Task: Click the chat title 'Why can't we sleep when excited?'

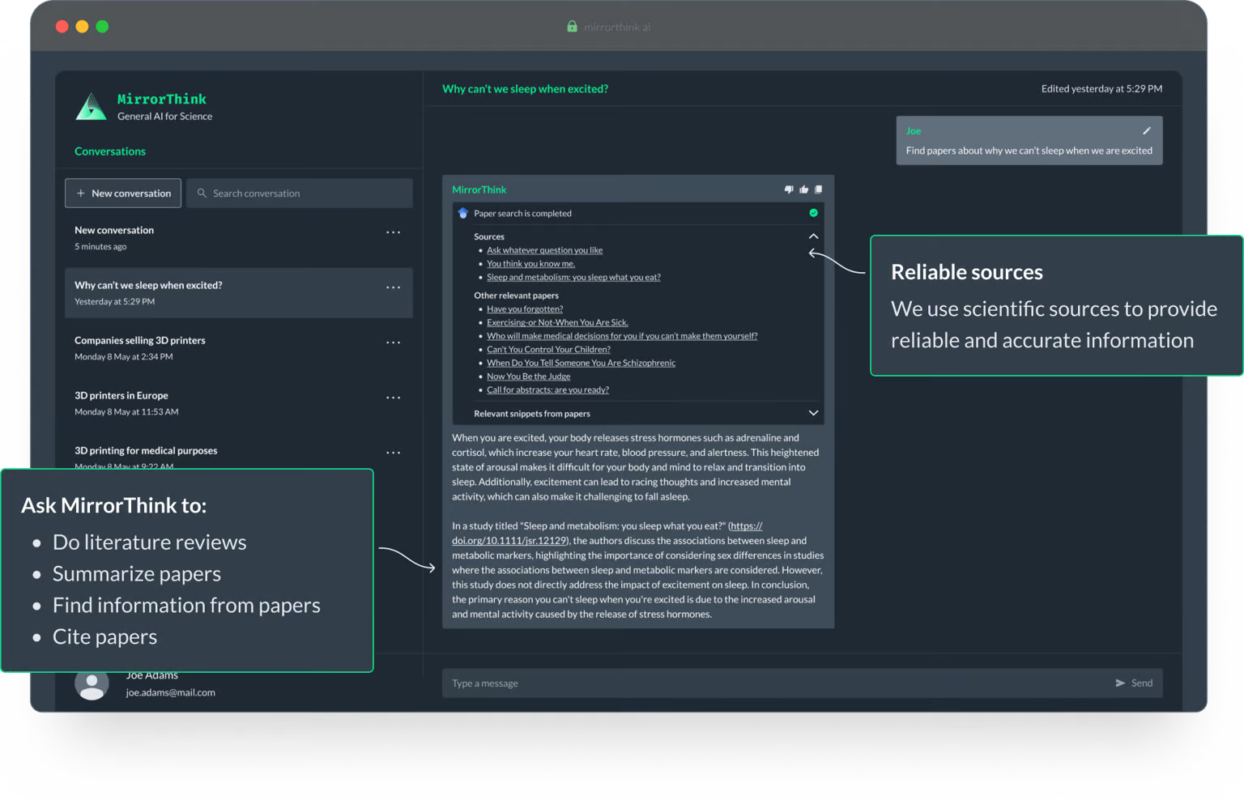Action: 525,89
